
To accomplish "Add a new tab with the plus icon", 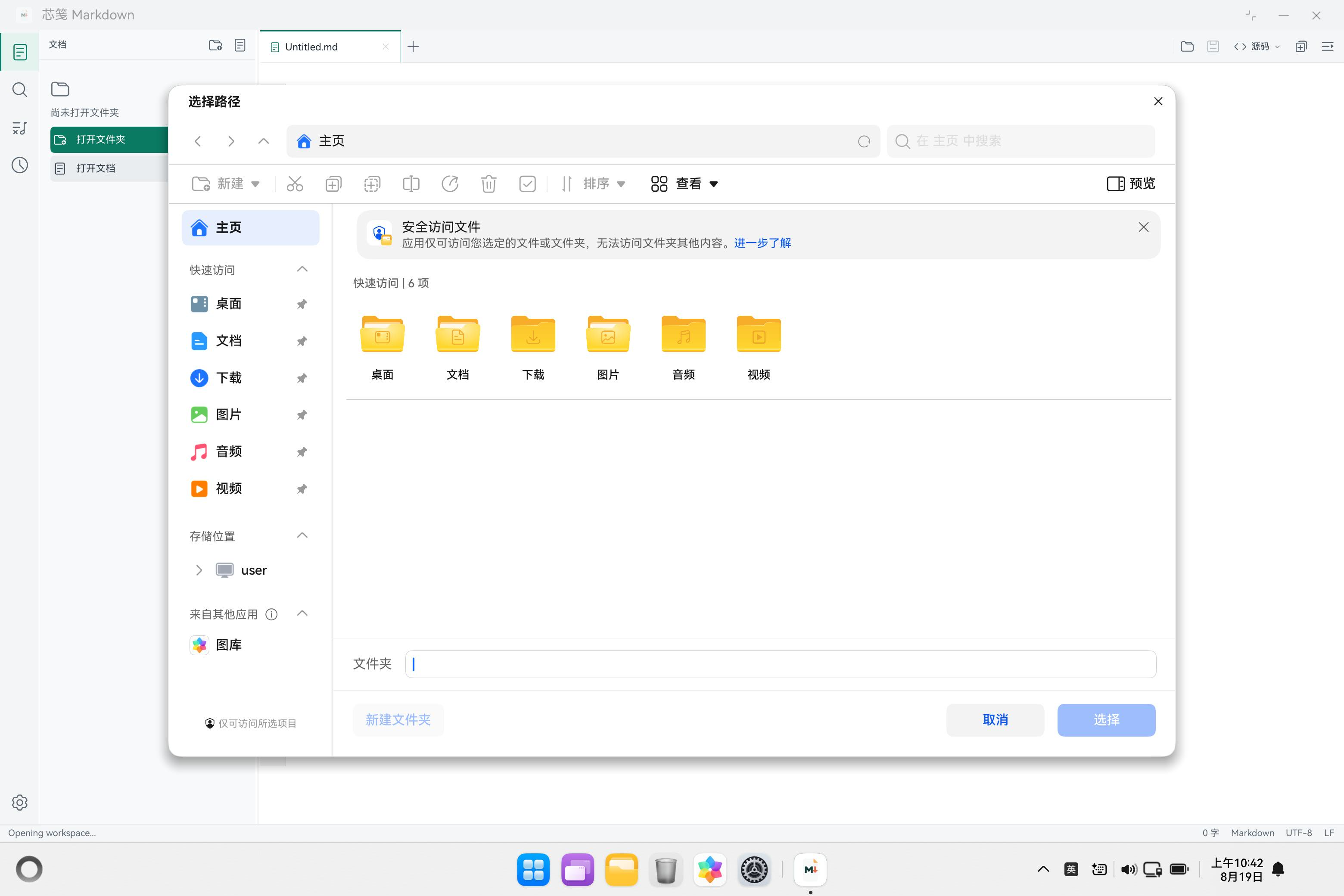I will coord(413,46).
